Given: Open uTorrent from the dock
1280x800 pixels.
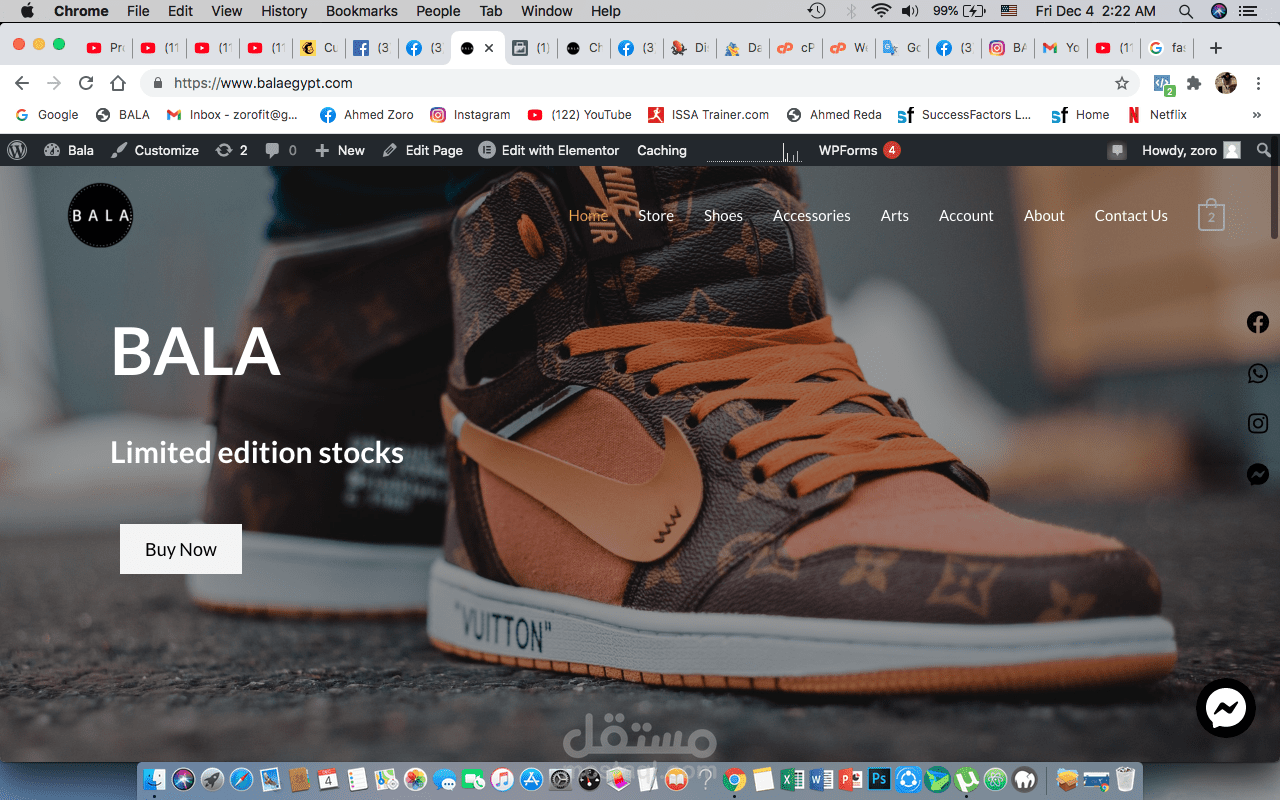Looking at the screenshot, I should coord(966,779).
